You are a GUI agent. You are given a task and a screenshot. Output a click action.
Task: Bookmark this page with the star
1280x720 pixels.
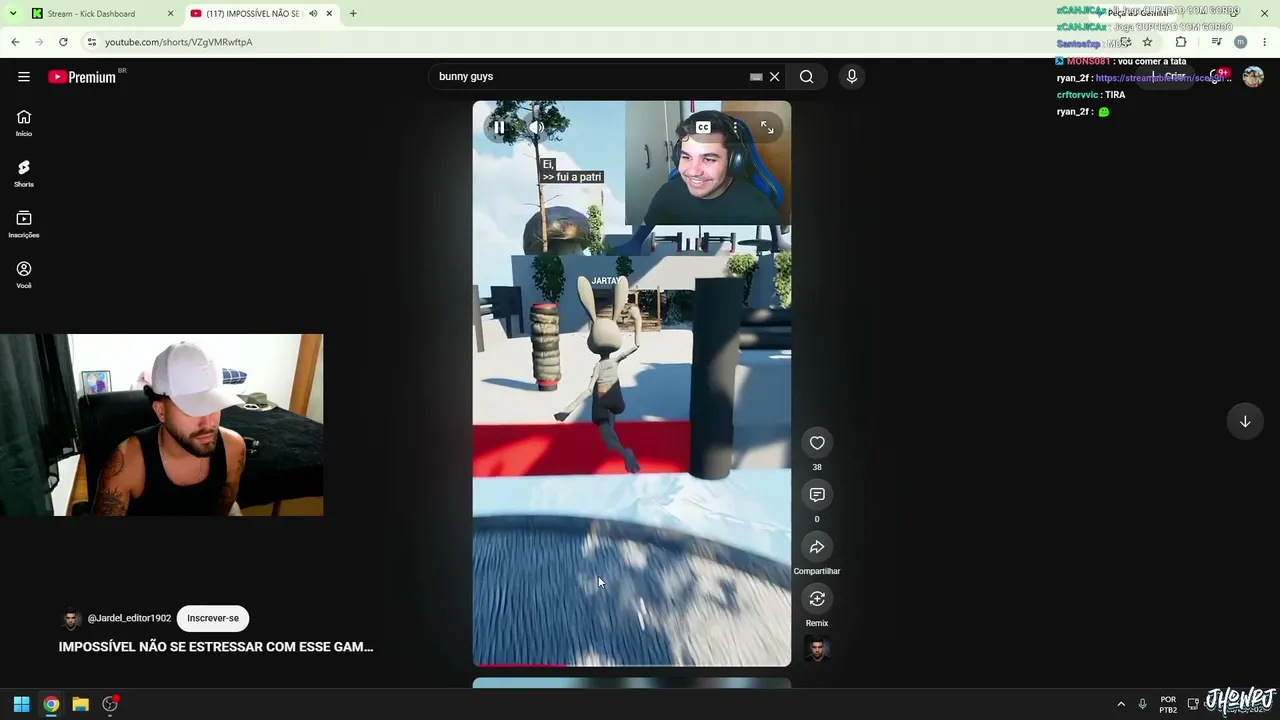[x=1147, y=42]
